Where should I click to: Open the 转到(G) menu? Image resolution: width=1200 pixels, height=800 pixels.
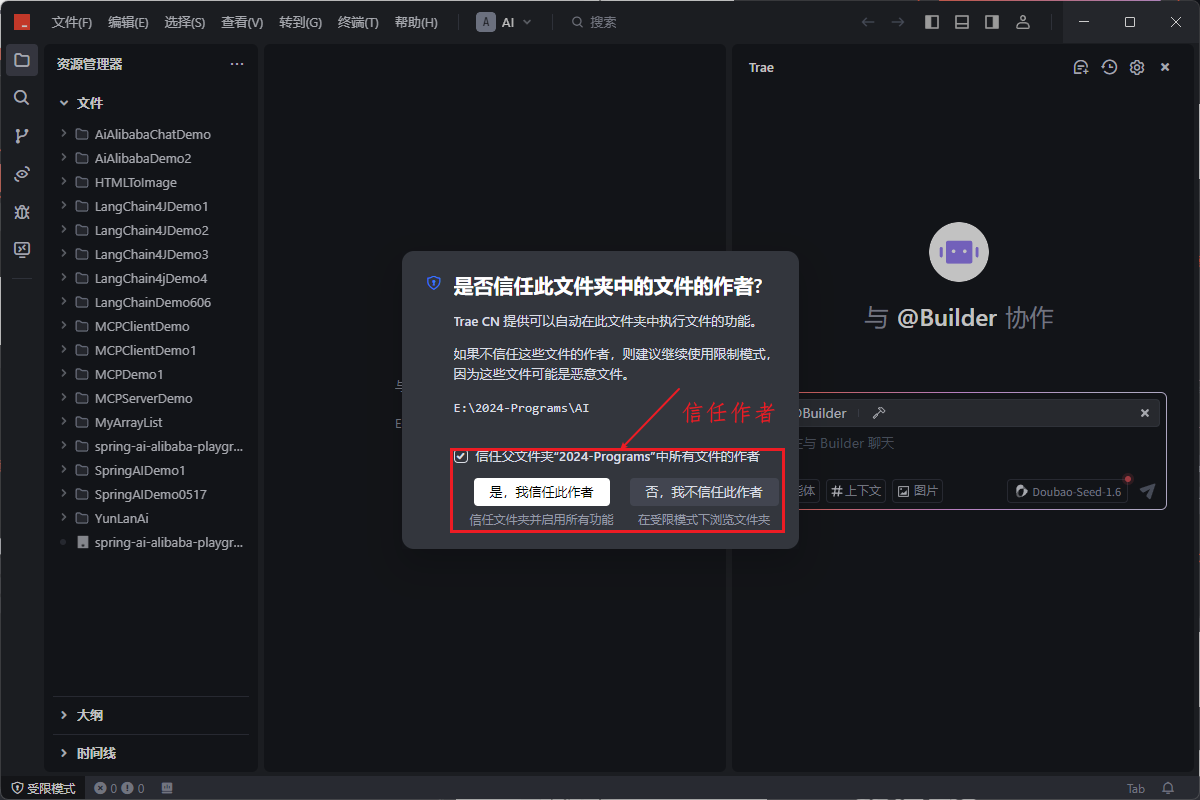tap(300, 22)
